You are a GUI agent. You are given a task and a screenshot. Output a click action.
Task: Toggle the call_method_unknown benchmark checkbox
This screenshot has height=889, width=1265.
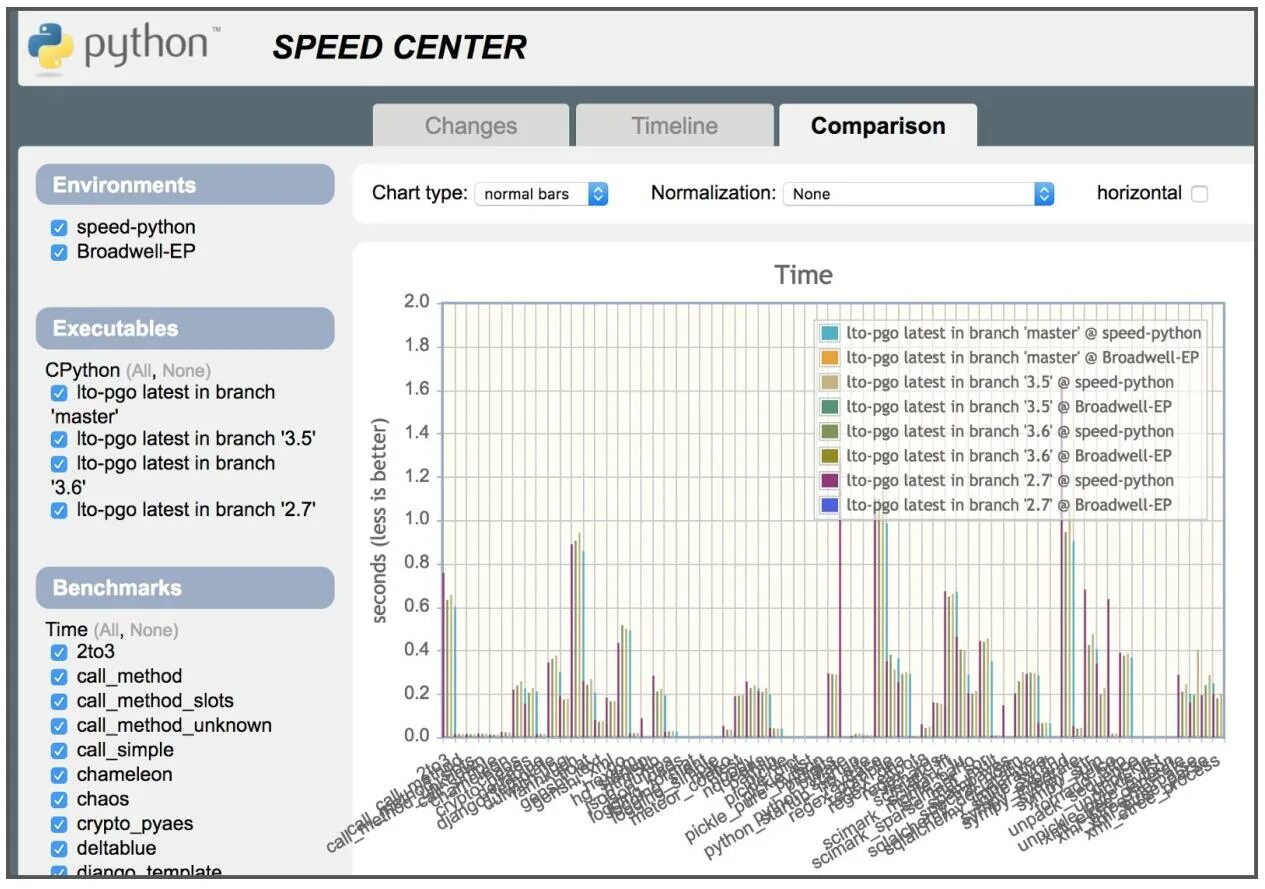tap(59, 726)
